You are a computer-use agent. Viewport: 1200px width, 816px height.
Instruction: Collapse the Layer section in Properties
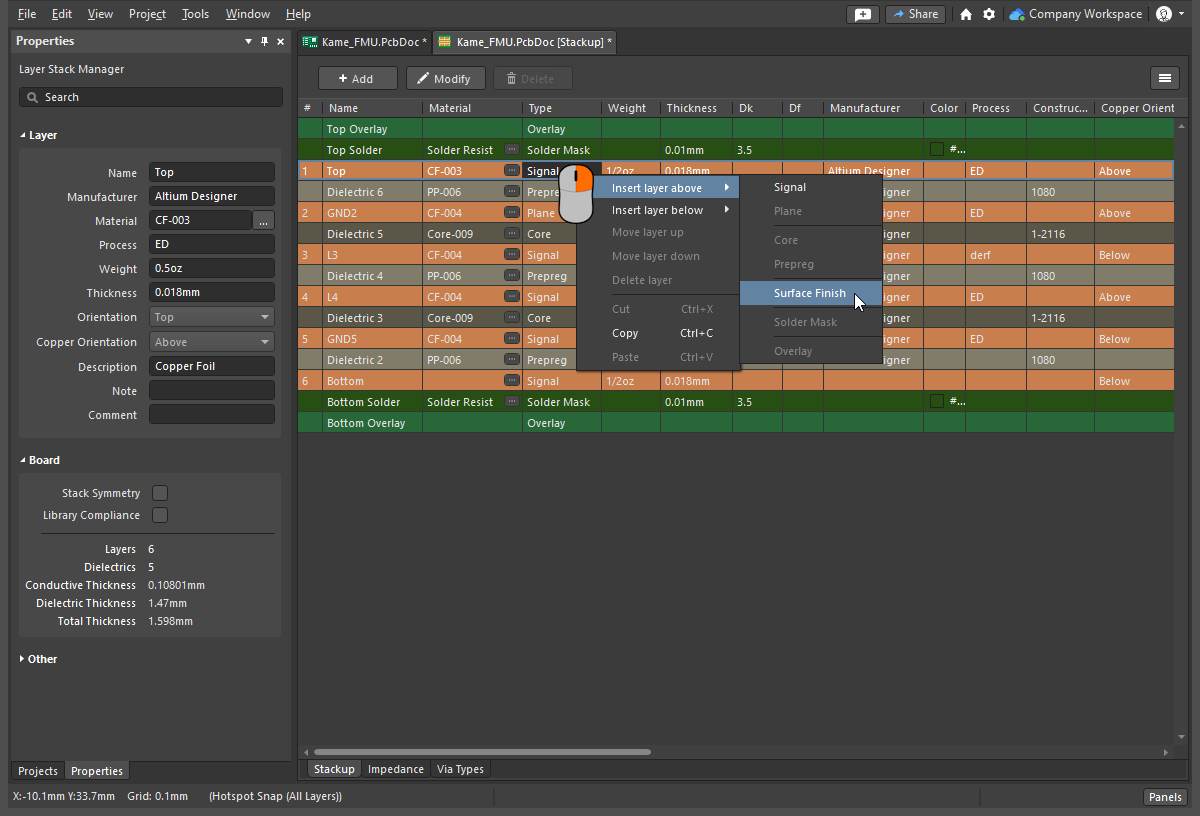[25, 134]
